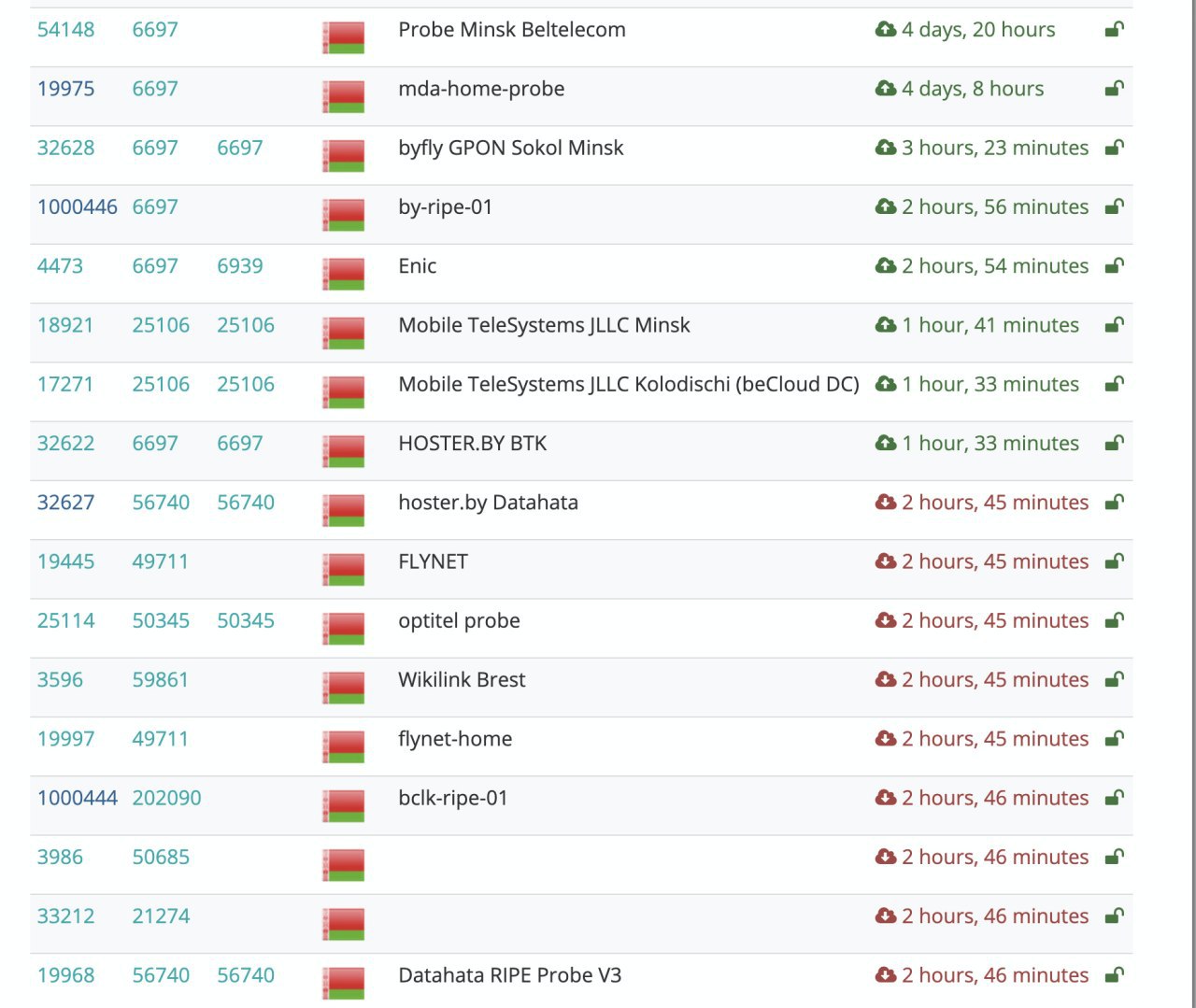Click ASN 21274 in probe 33212 row
Screen dimensions: 1196x1008
(x=161, y=916)
